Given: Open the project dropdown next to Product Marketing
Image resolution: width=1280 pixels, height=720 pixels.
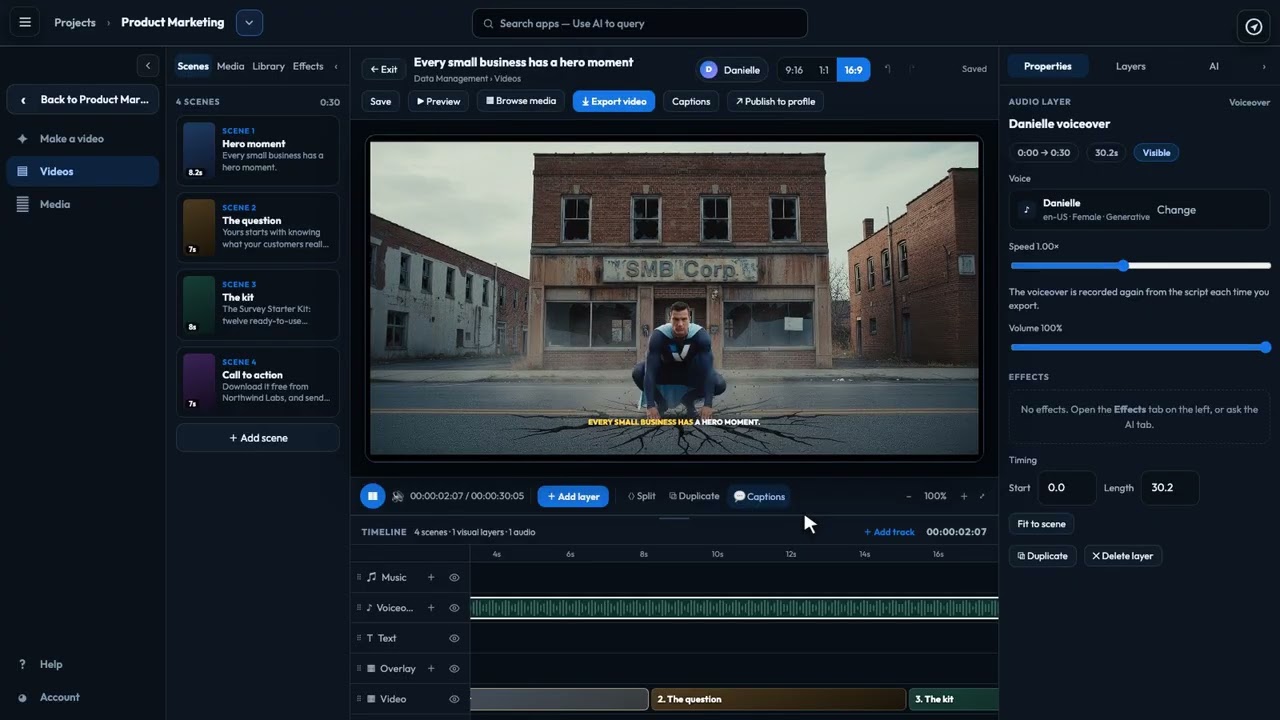Looking at the screenshot, I should [x=250, y=22].
